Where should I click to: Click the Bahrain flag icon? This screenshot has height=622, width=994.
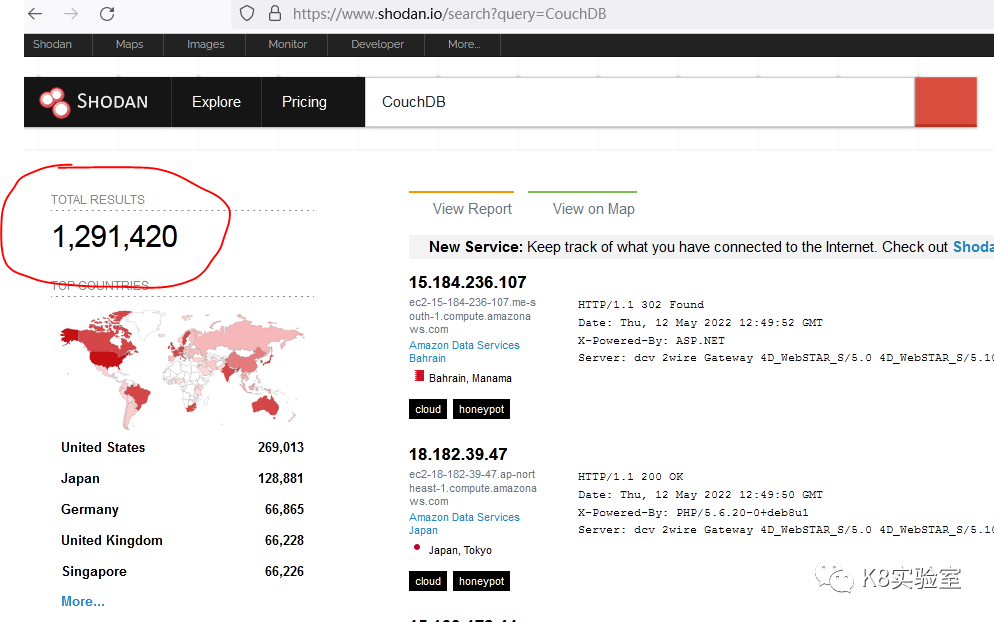tap(419, 376)
